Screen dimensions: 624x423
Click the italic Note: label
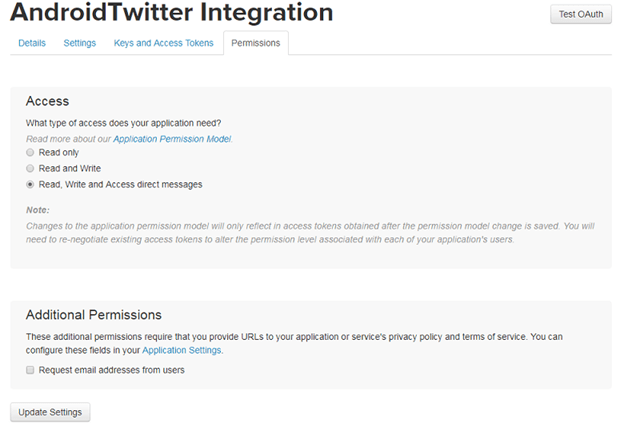37,209
